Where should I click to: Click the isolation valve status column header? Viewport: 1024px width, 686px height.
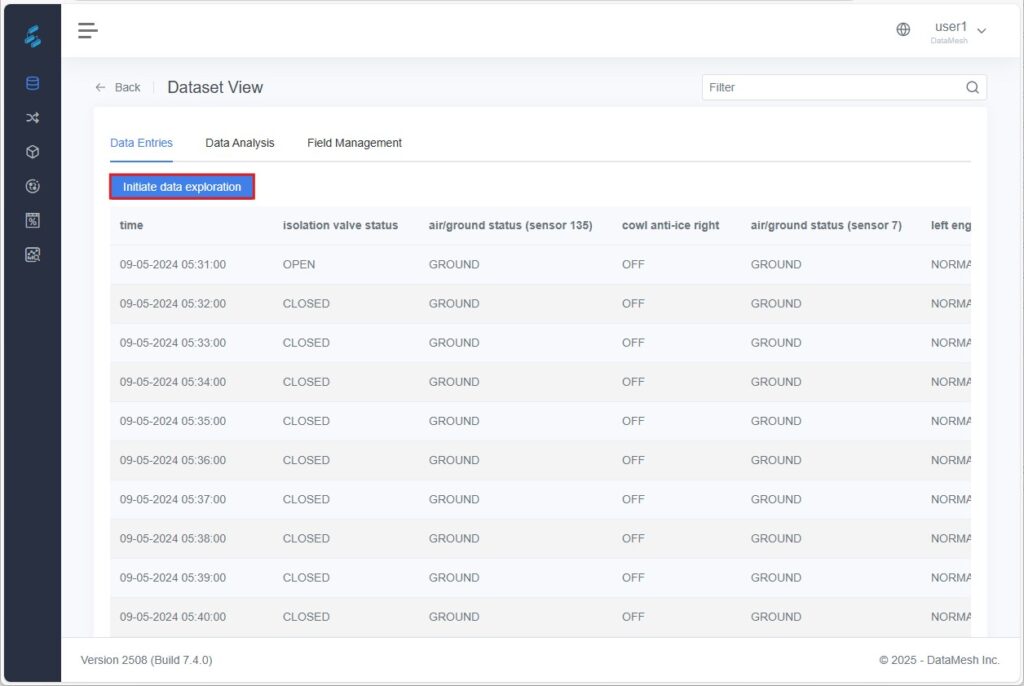(x=340, y=226)
